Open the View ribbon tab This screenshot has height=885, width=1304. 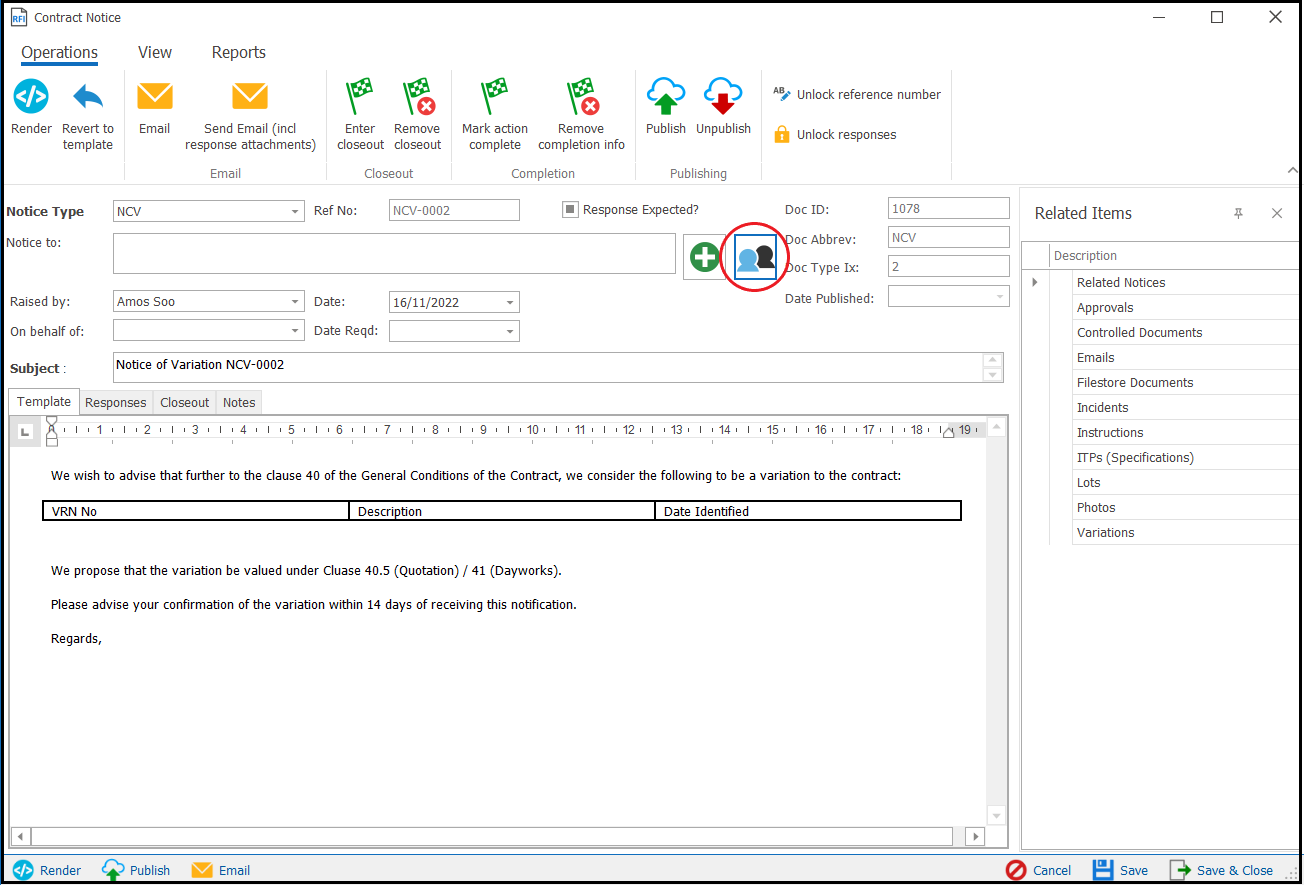click(155, 52)
